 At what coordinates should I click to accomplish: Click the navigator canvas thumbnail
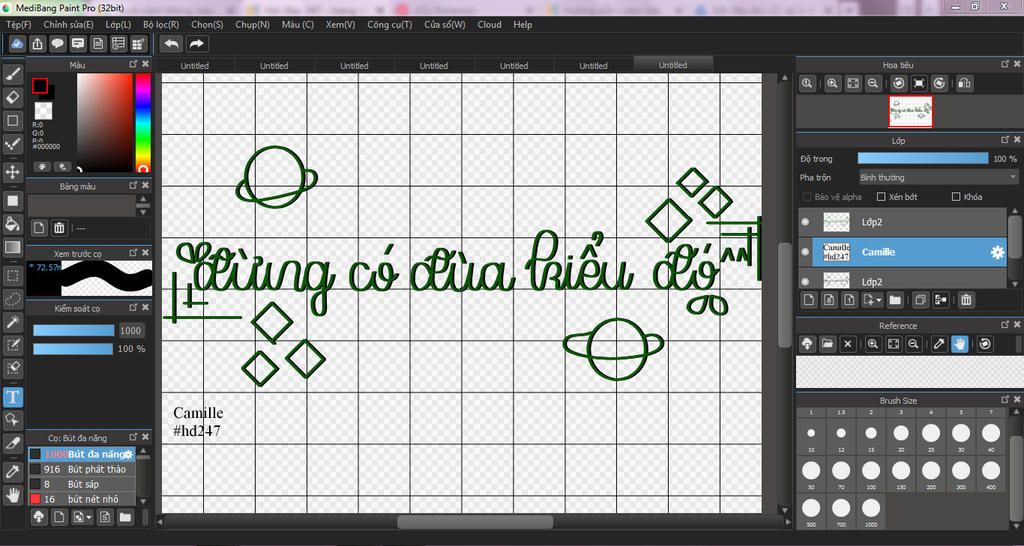910,112
